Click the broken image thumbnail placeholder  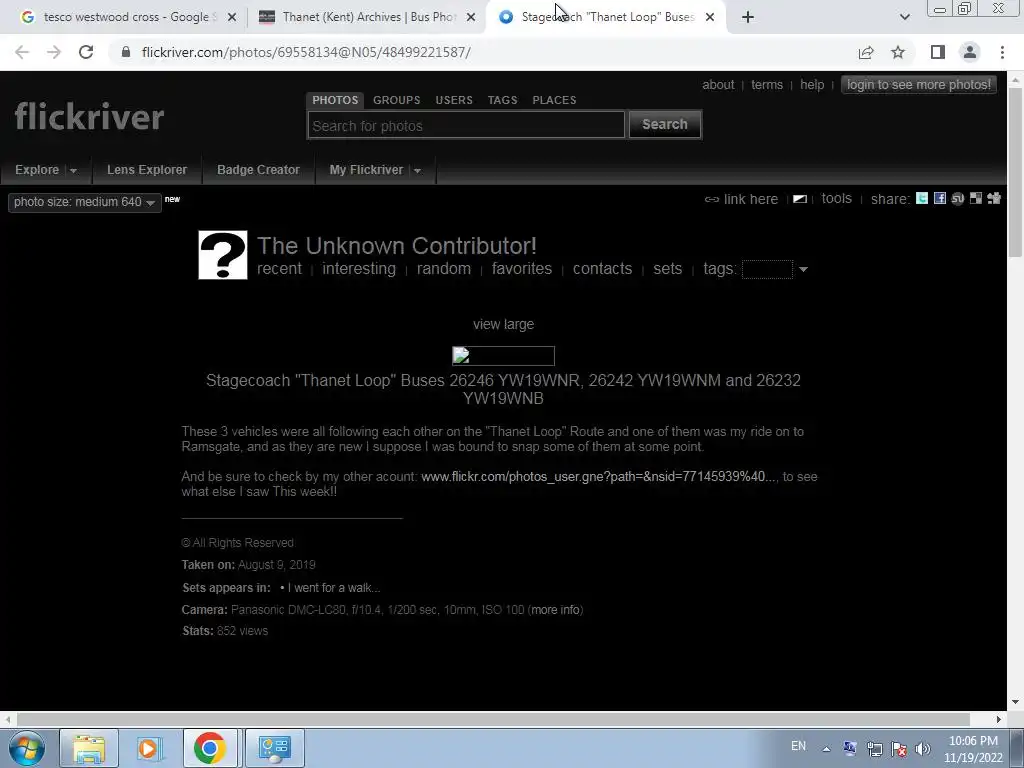pos(504,356)
